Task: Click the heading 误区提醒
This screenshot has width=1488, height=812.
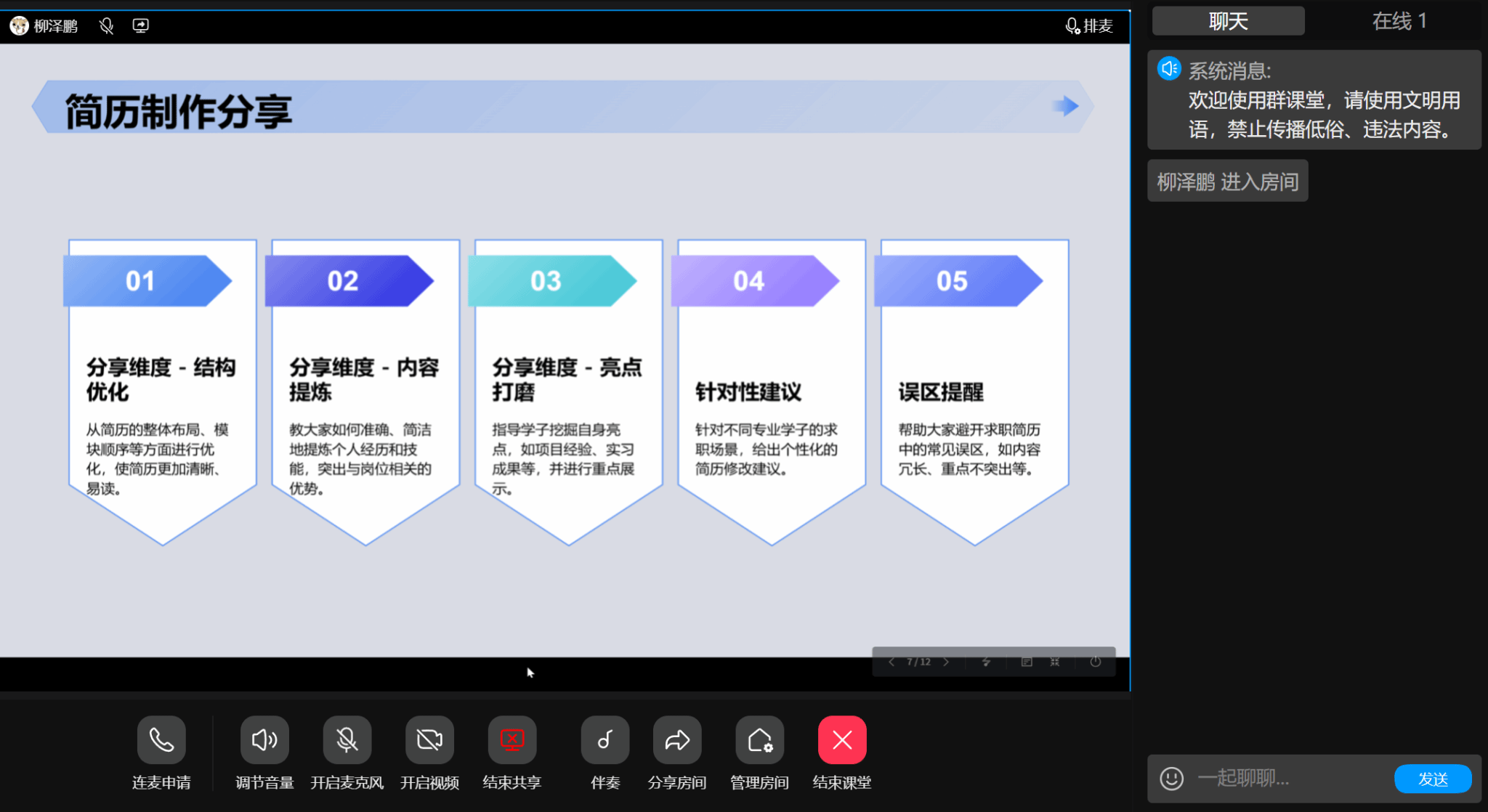Action: (941, 392)
